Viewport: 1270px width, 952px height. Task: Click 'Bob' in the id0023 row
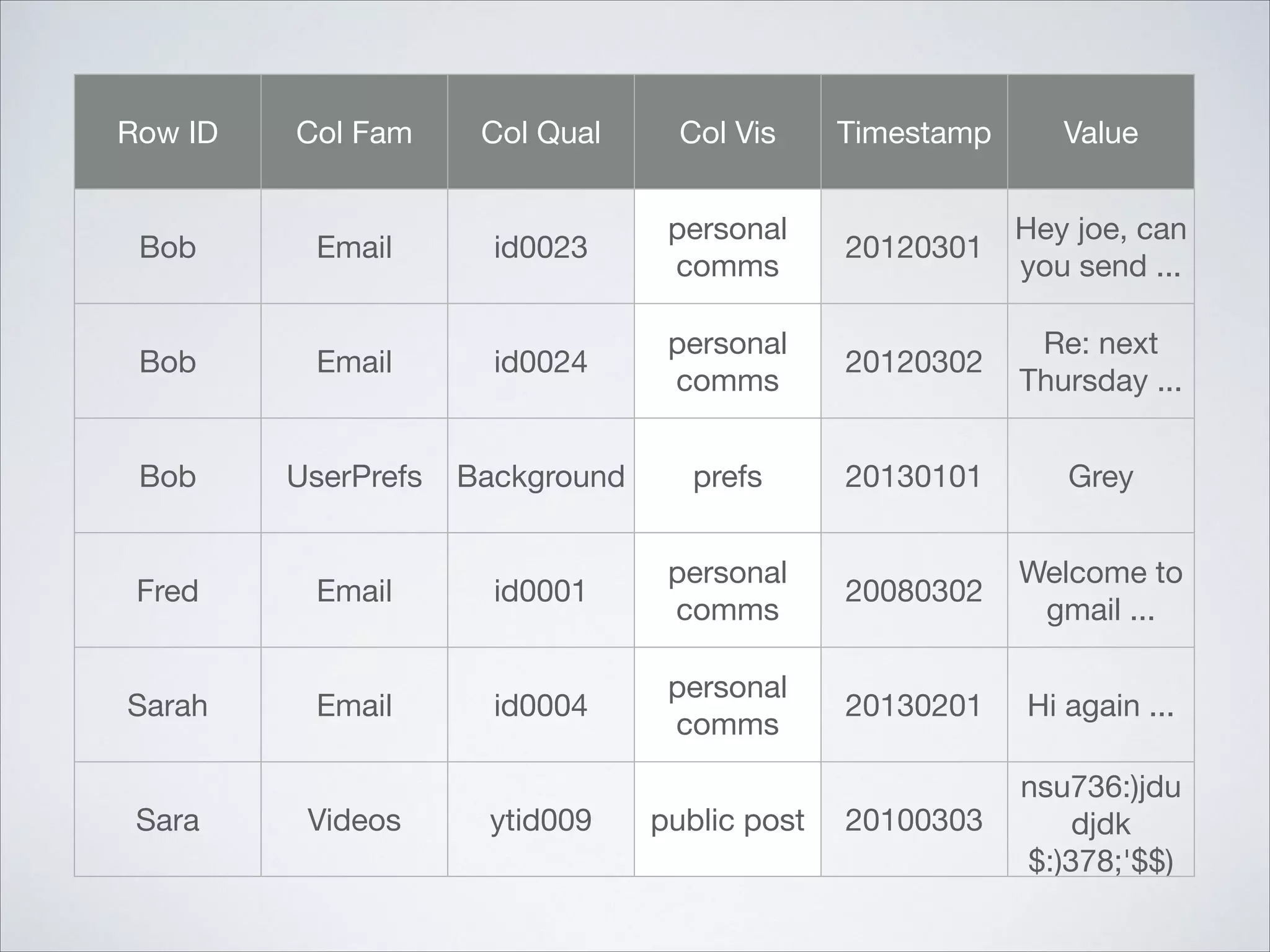167,247
